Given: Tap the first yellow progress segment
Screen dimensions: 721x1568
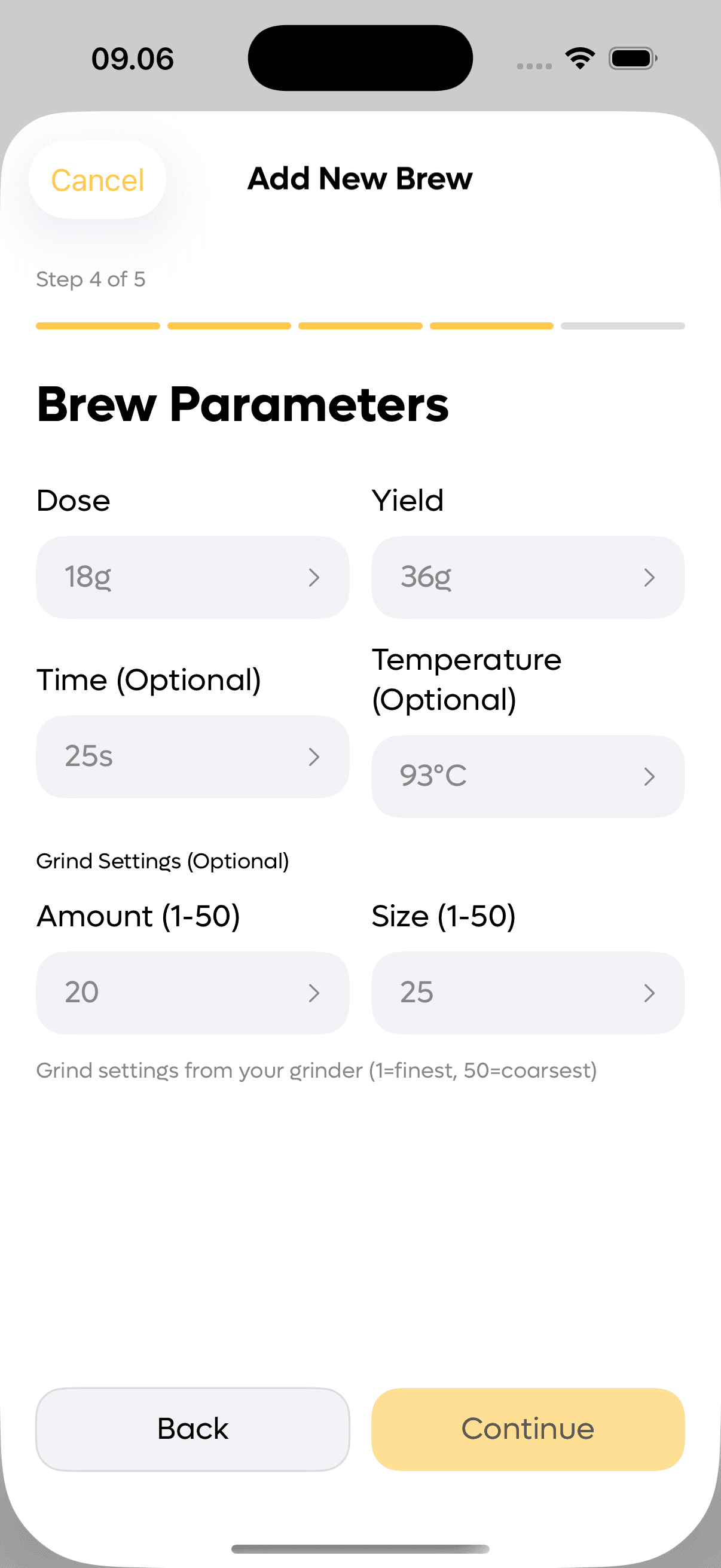Looking at the screenshot, I should click(98, 327).
